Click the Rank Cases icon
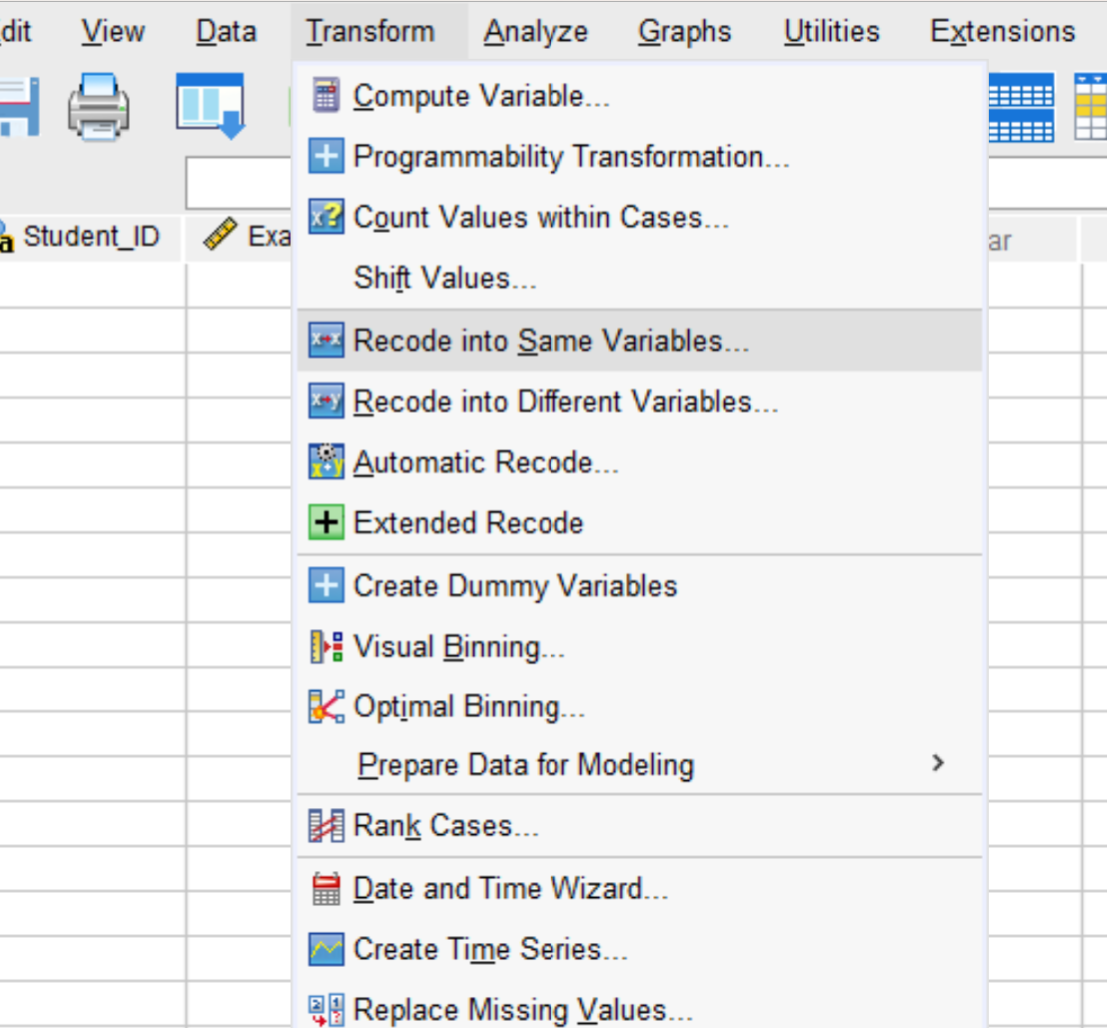This screenshot has height=1028, width=1107. (x=325, y=825)
